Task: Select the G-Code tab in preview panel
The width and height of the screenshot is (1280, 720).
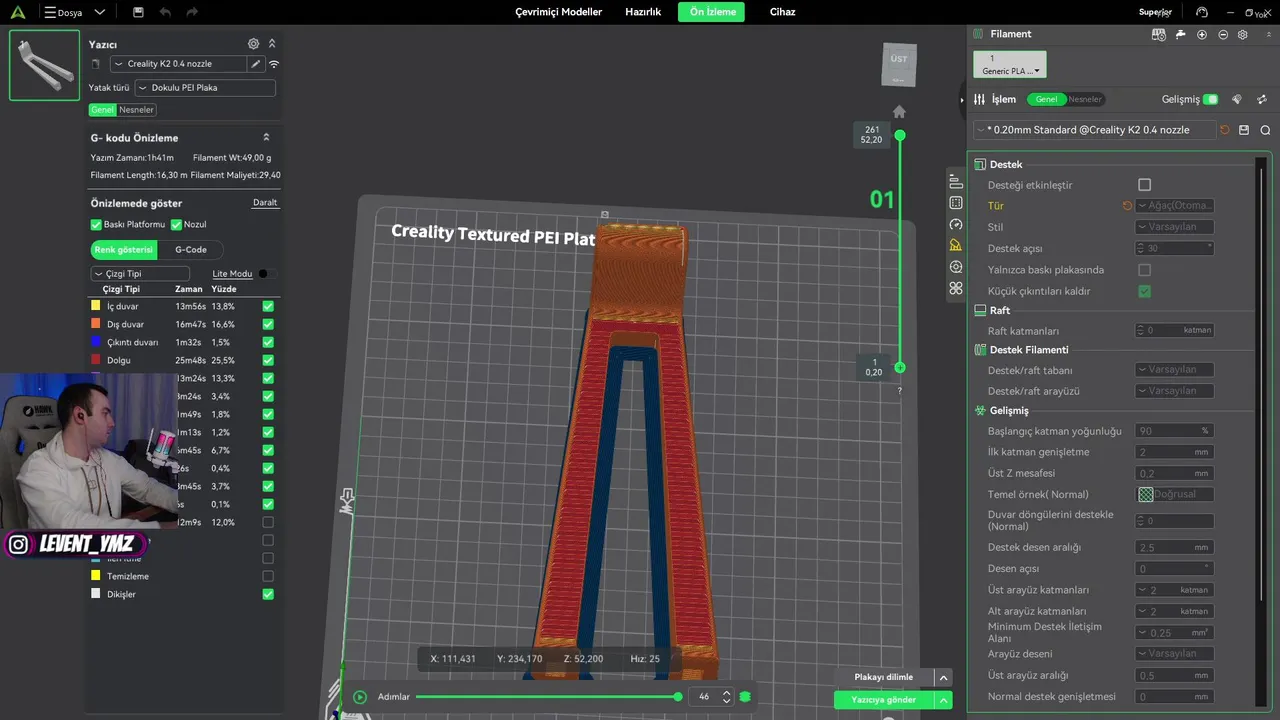Action: [x=190, y=250]
